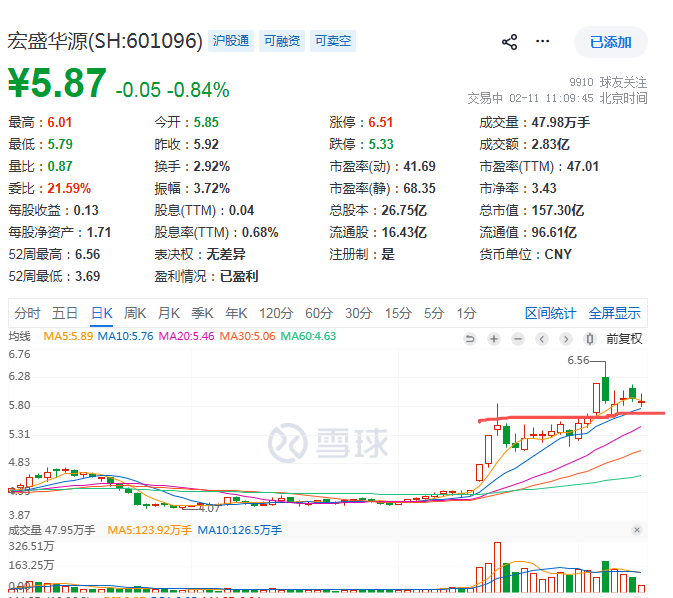Screen dimensions: 673x598
Task: Click the current price ¥5.87
Action: point(57,84)
